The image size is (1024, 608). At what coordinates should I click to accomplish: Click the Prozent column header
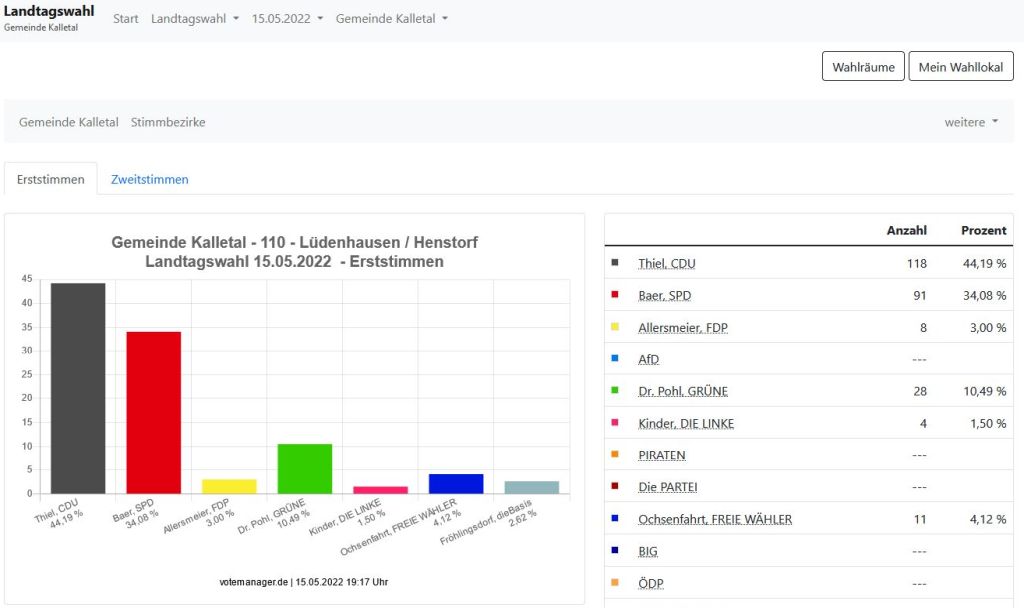[984, 230]
